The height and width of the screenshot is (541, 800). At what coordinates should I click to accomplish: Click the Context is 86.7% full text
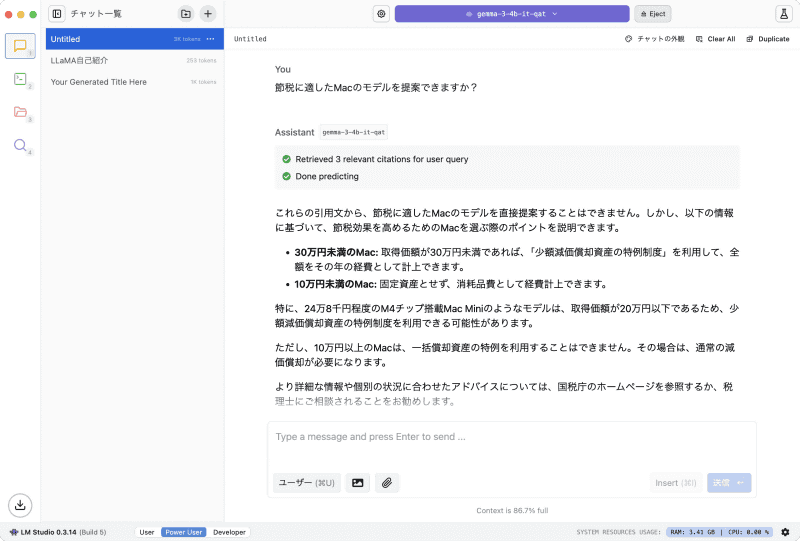coord(512,510)
